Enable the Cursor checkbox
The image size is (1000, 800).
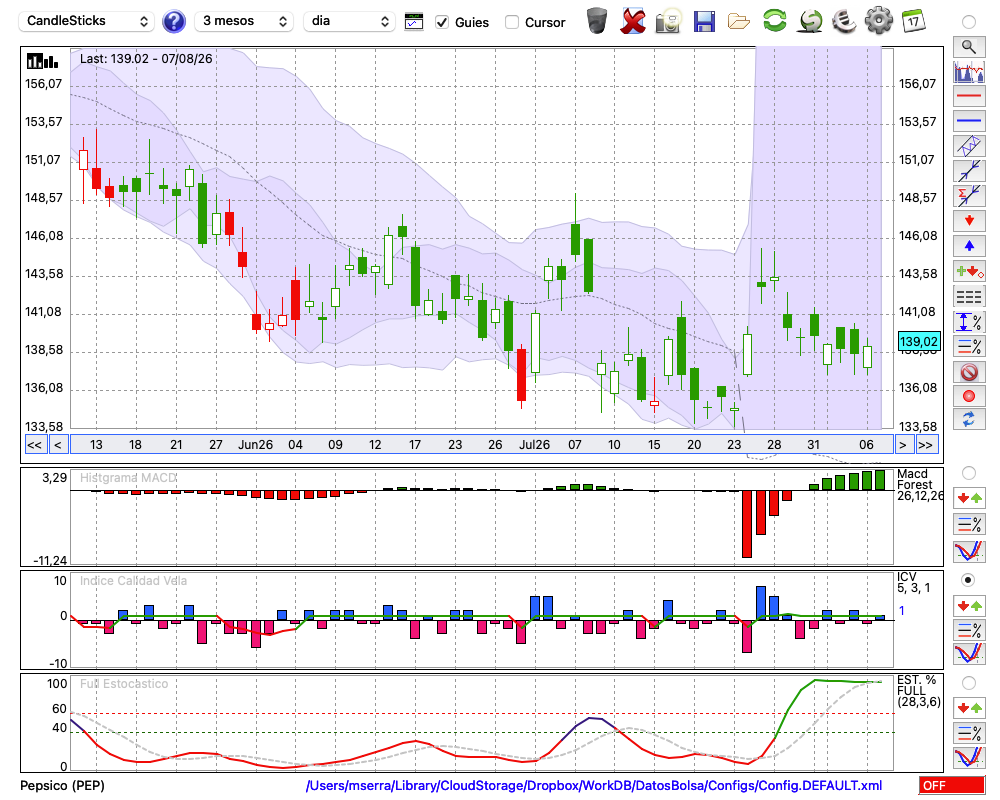point(511,22)
